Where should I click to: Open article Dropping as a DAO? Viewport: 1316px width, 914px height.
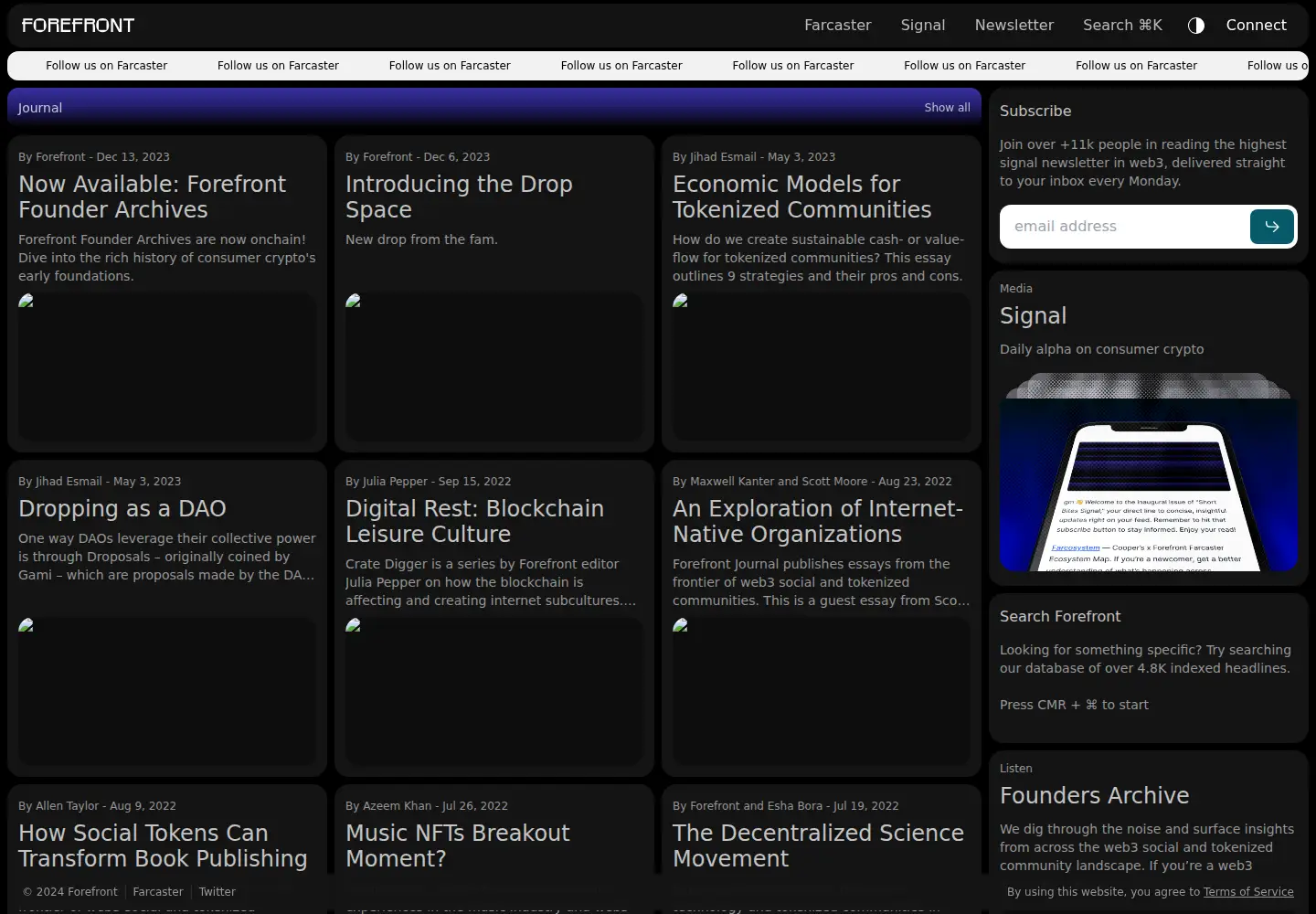pos(122,508)
